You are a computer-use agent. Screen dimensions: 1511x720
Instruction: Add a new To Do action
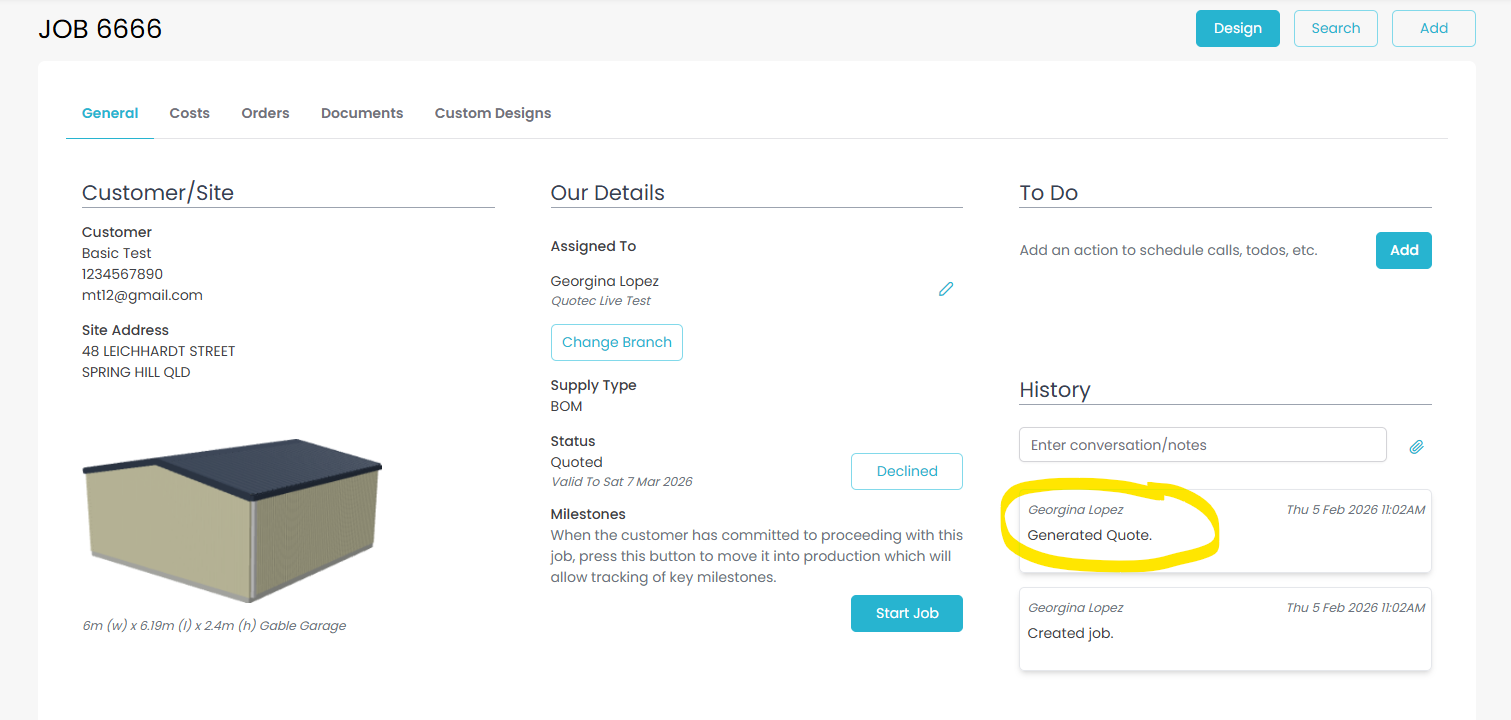tap(1403, 250)
